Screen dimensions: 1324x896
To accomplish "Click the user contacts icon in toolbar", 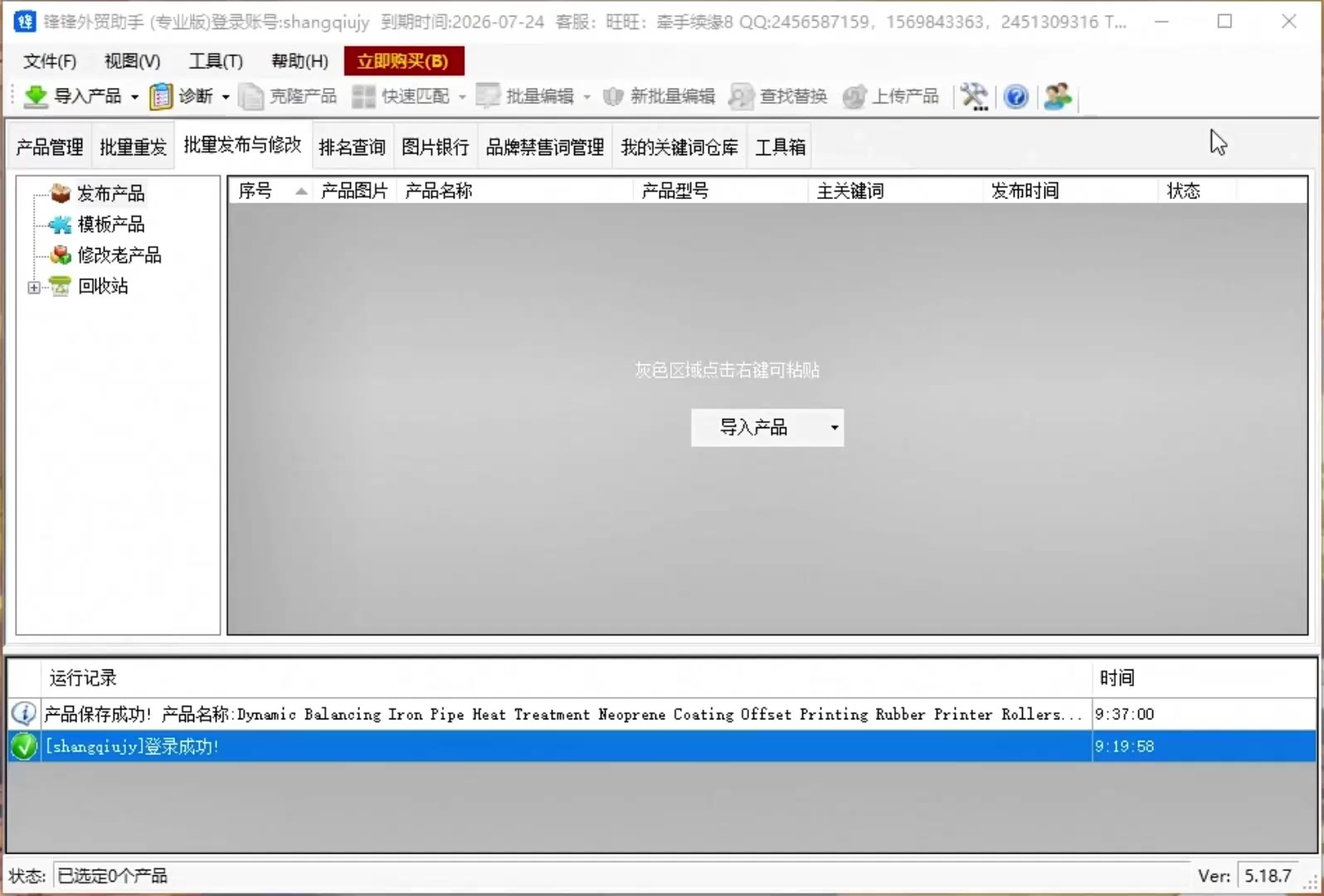I will click(1058, 96).
